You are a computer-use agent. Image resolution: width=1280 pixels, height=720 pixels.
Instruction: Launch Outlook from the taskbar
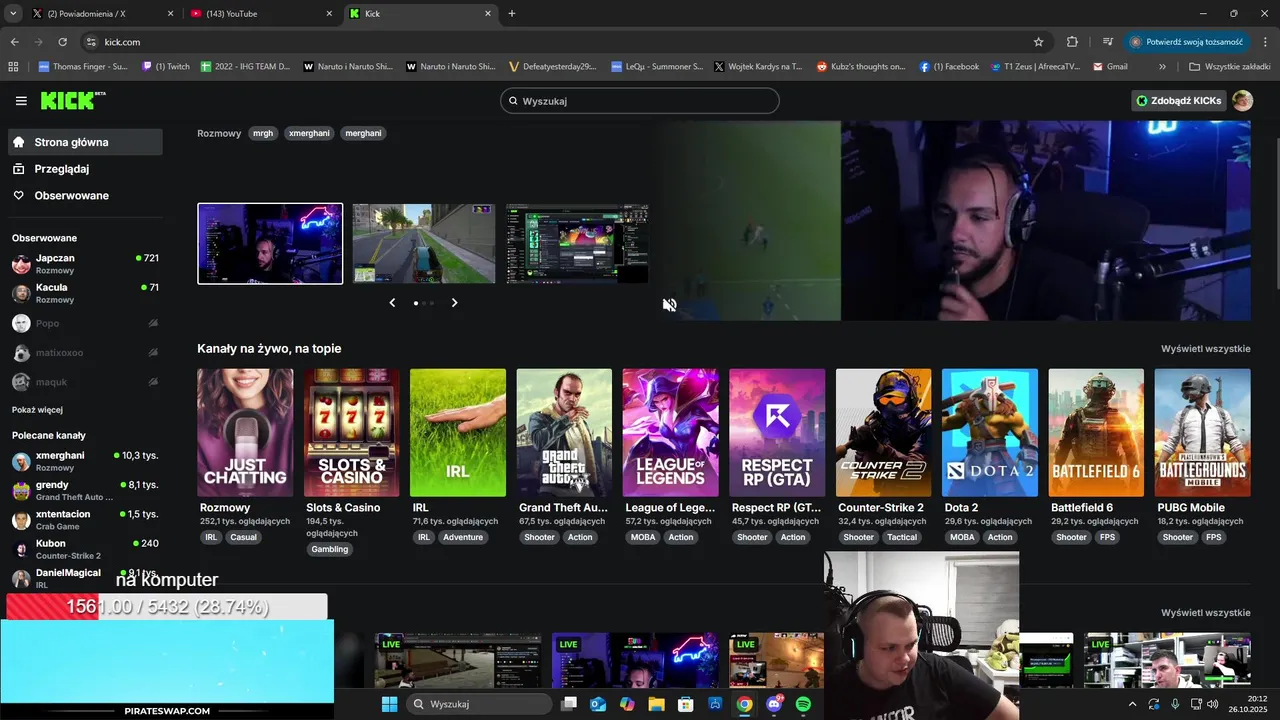[x=598, y=704]
